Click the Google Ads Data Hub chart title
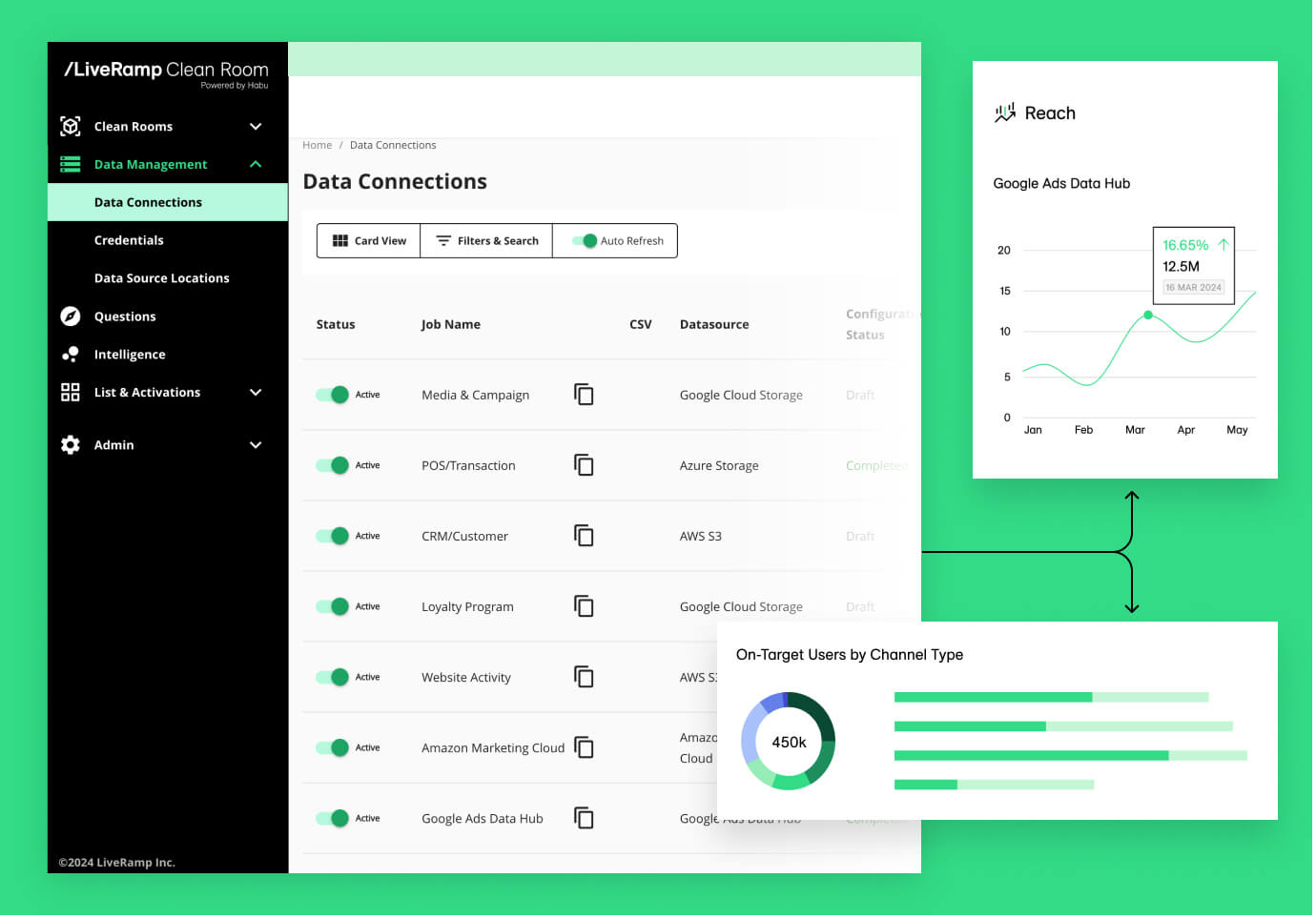 pos(1061,184)
